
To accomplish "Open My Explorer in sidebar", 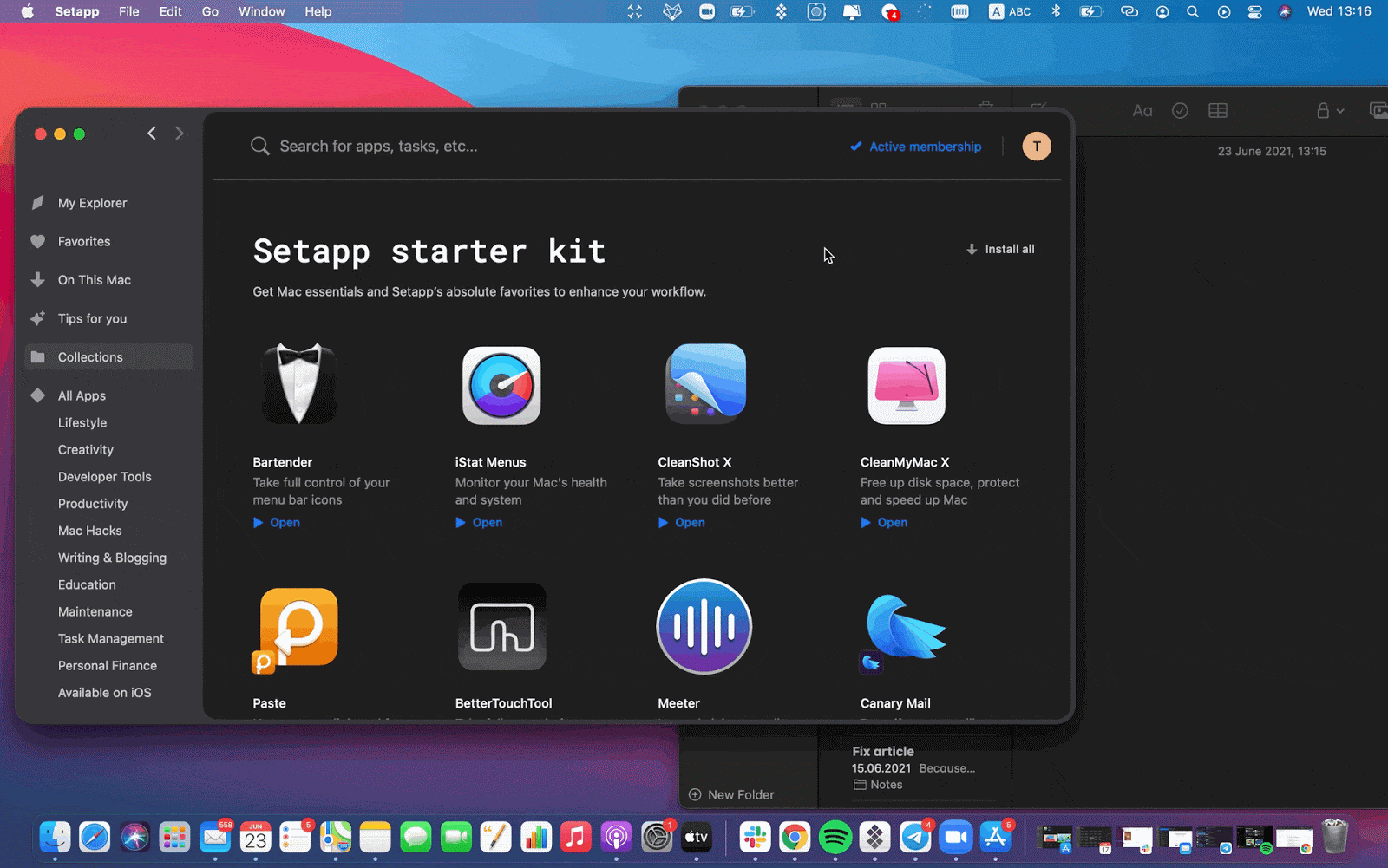I will 108,203.
